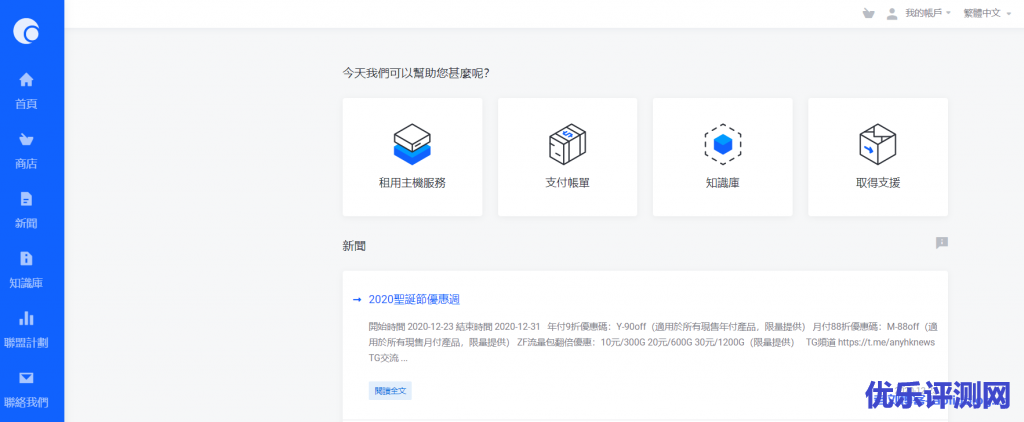This screenshot has width=1024, height=422.
Task: Open the 繁體中文 language dropdown
Action: coord(986,14)
